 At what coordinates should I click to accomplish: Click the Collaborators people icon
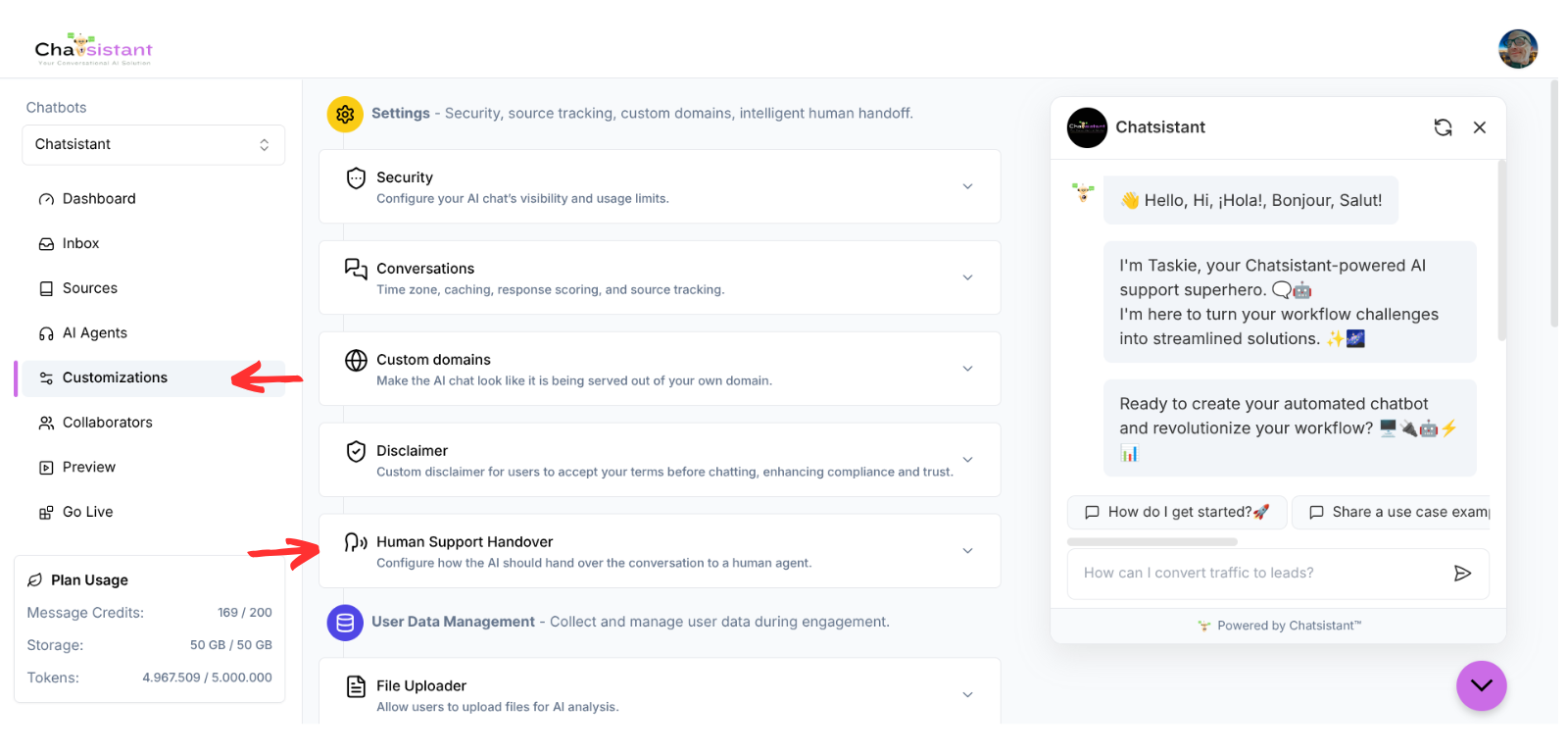click(46, 423)
